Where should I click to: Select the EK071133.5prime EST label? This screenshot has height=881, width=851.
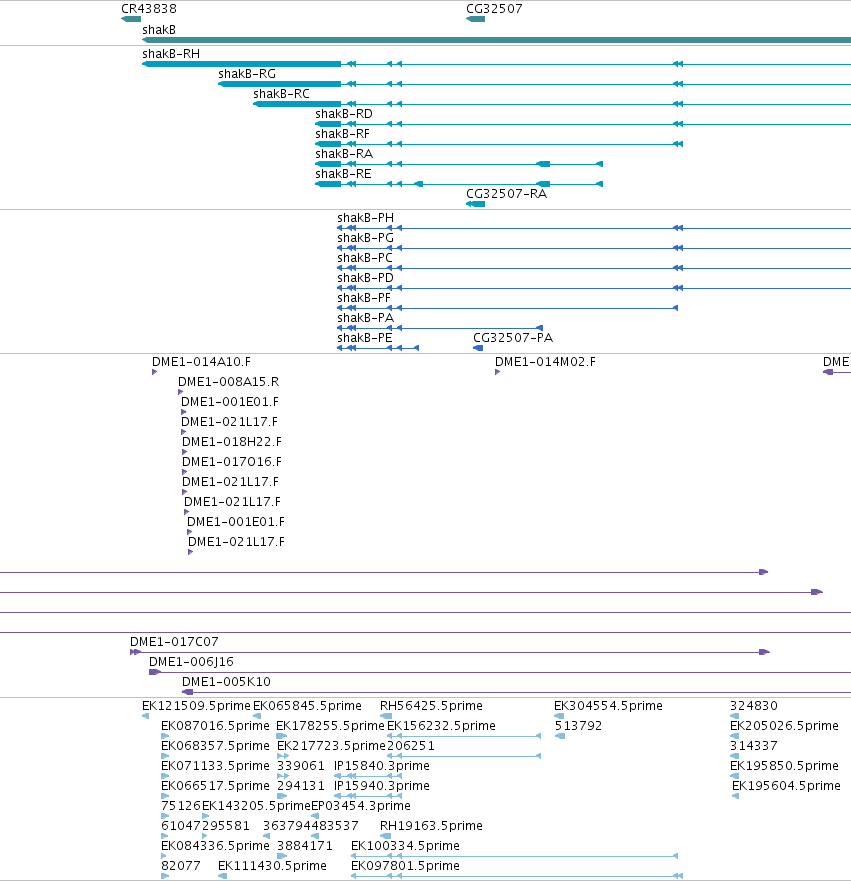click(215, 766)
